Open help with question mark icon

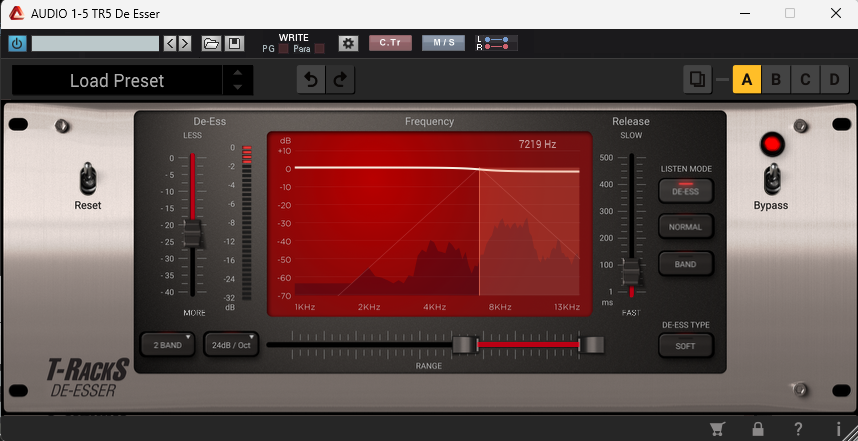pyautogui.click(x=798, y=429)
